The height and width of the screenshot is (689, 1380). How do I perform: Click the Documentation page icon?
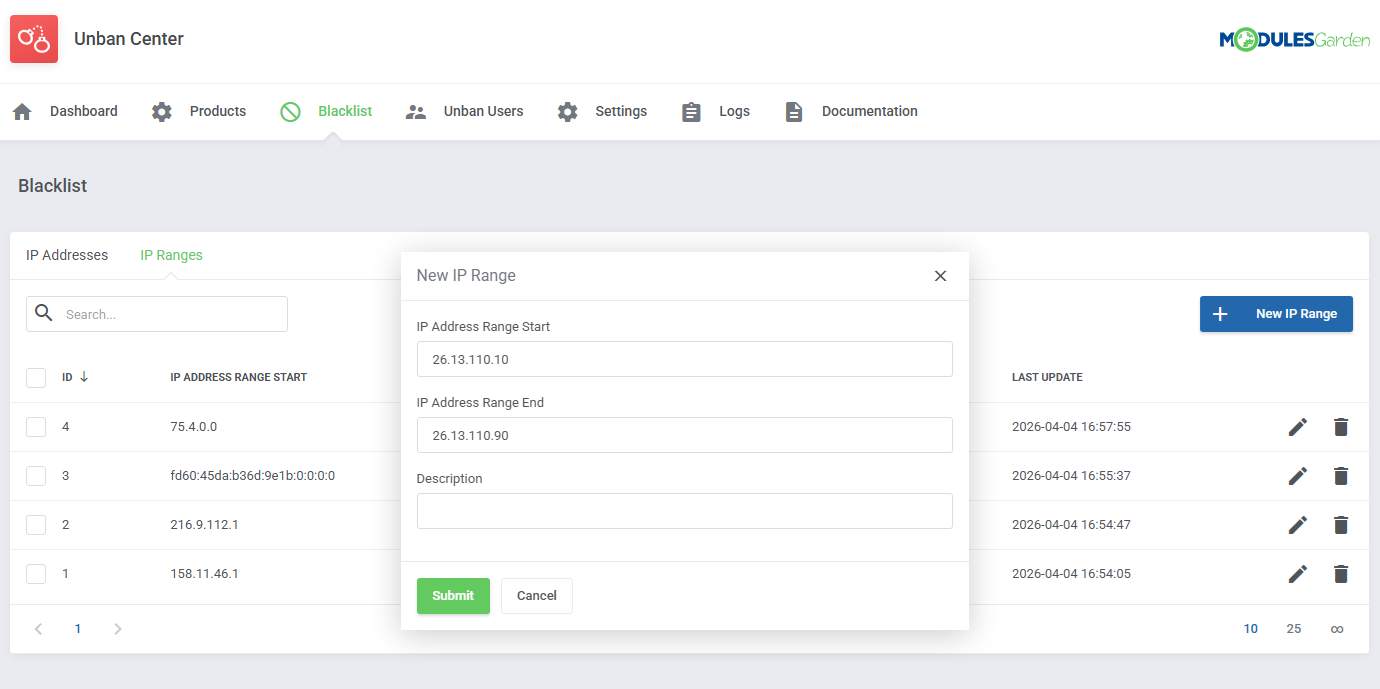click(x=793, y=111)
